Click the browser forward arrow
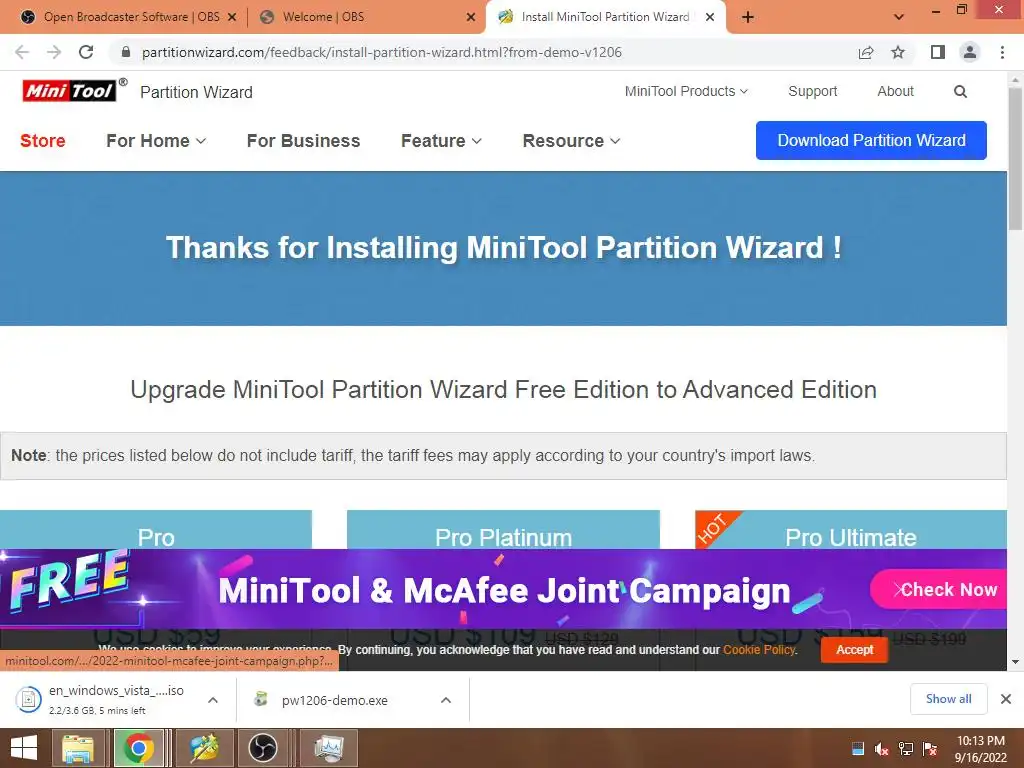 pyautogui.click(x=54, y=52)
